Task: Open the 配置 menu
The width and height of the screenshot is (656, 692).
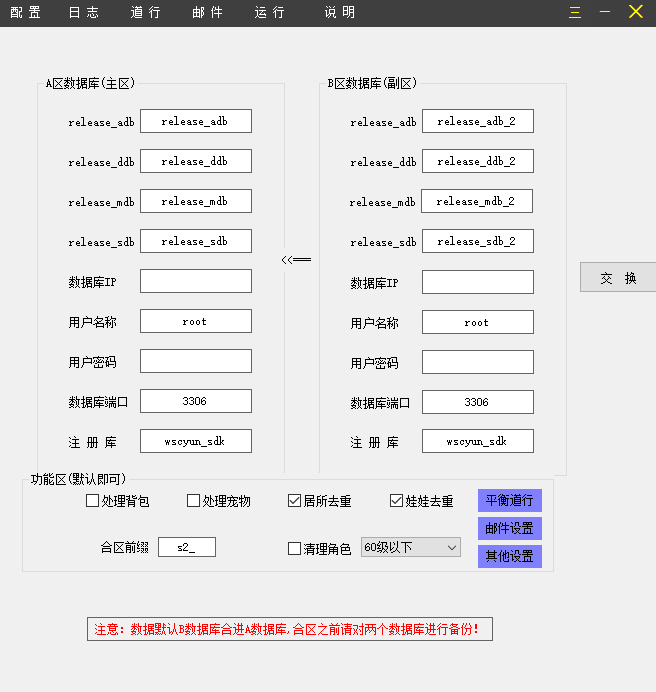Action: click(x=26, y=13)
